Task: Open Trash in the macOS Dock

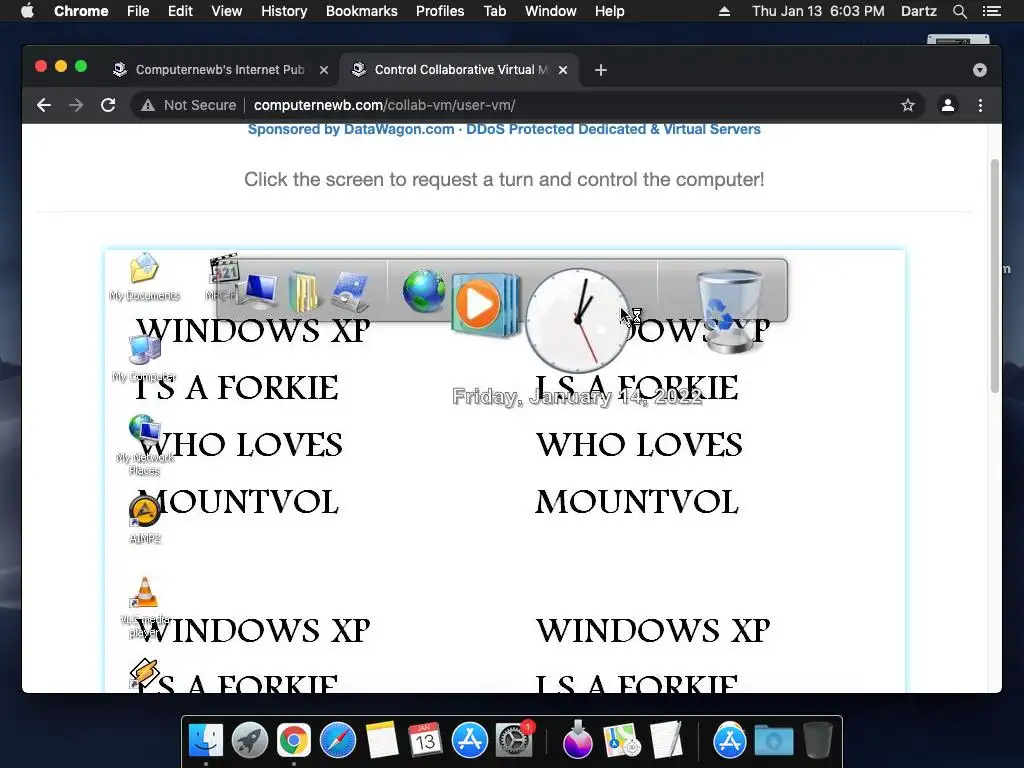Action: pyautogui.click(x=818, y=741)
